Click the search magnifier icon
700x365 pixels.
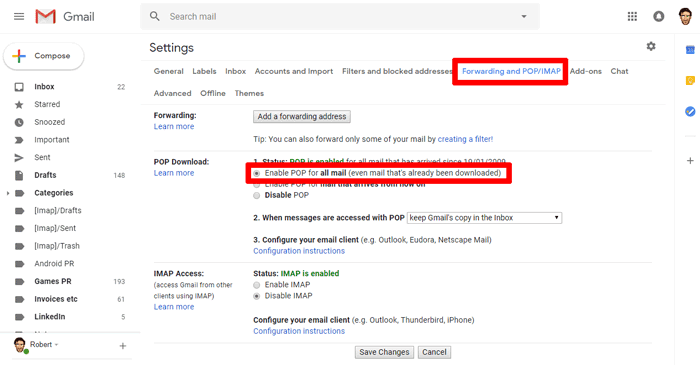tap(154, 17)
